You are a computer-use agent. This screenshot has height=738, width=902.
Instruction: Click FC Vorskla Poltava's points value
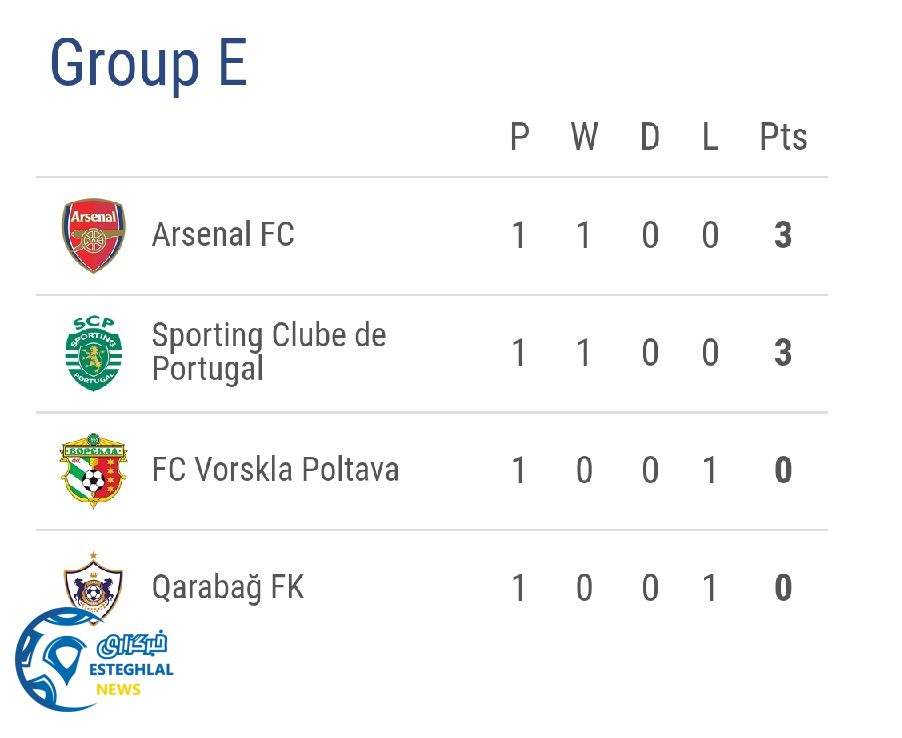(783, 470)
